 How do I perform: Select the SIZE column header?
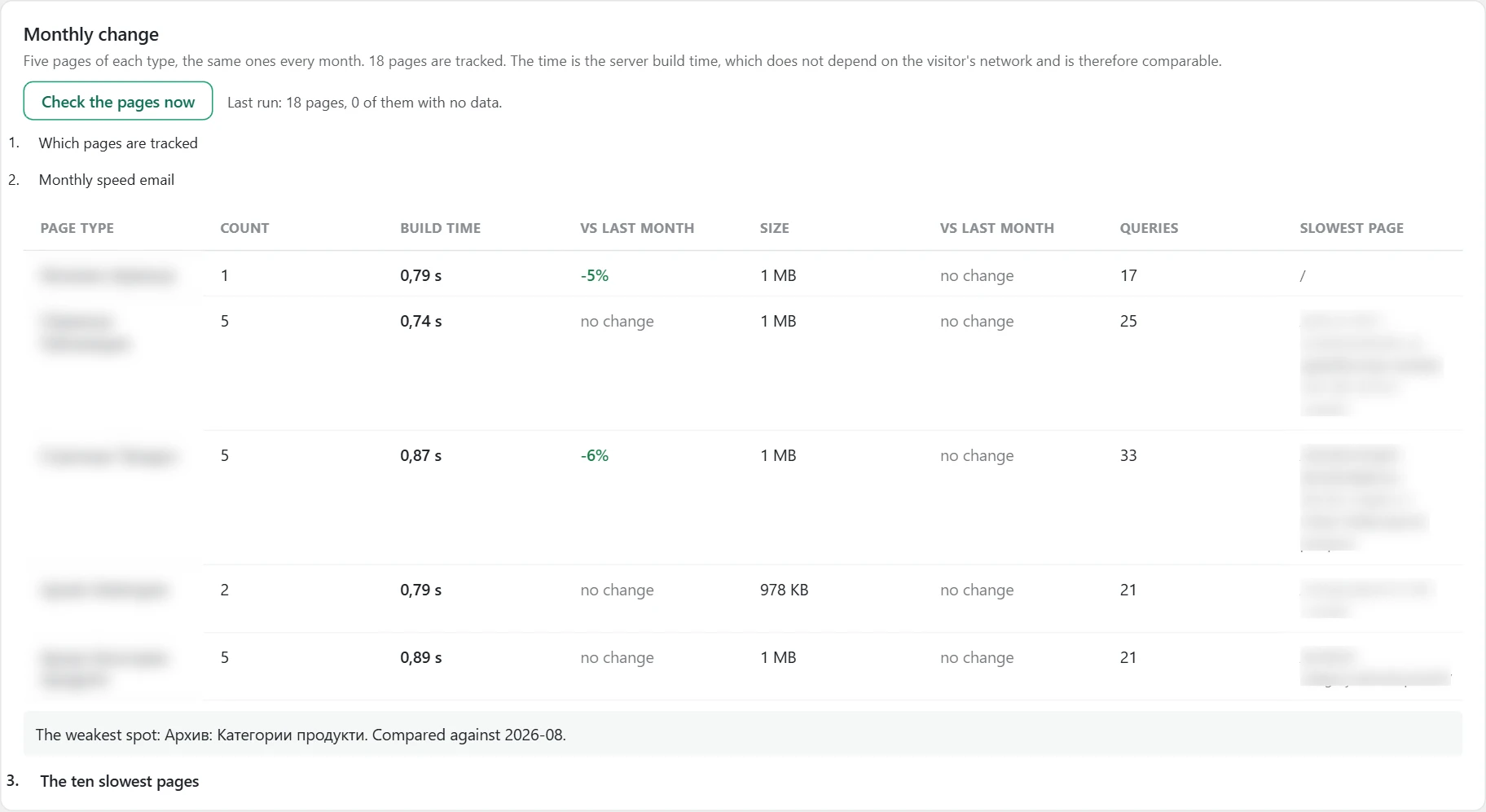tap(775, 228)
